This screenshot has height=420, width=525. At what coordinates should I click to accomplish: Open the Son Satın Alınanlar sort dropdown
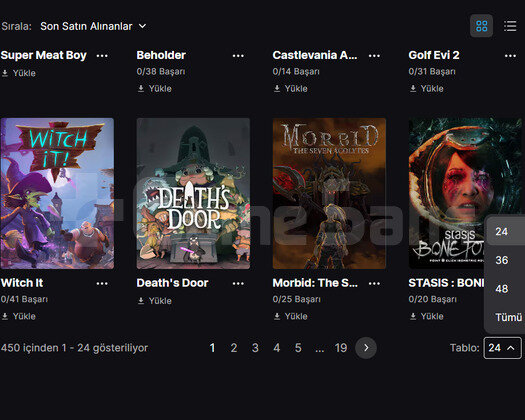pyautogui.click(x=93, y=26)
